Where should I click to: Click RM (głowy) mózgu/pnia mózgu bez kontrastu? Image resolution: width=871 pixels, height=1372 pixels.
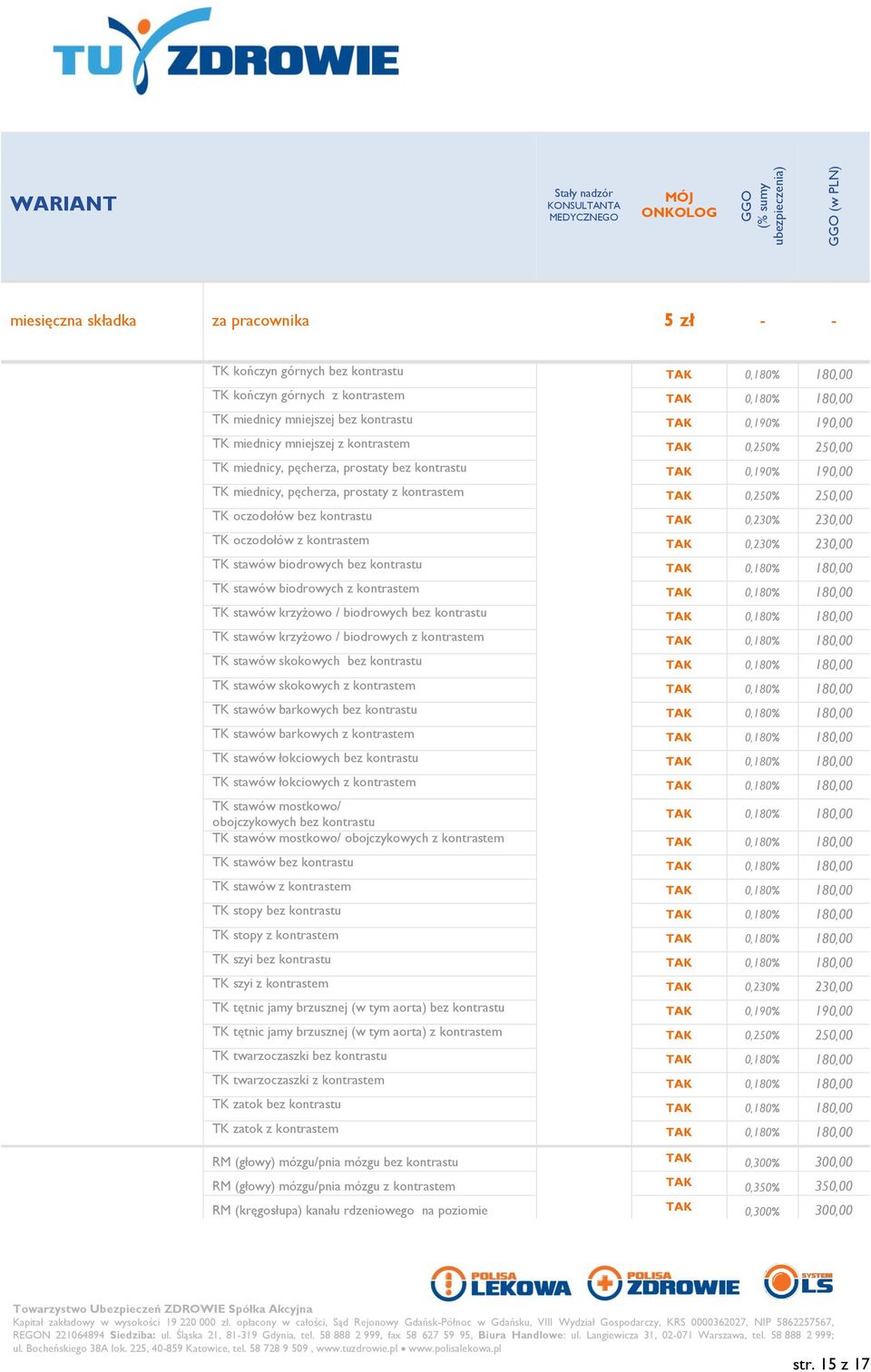click(x=335, y=1163)
